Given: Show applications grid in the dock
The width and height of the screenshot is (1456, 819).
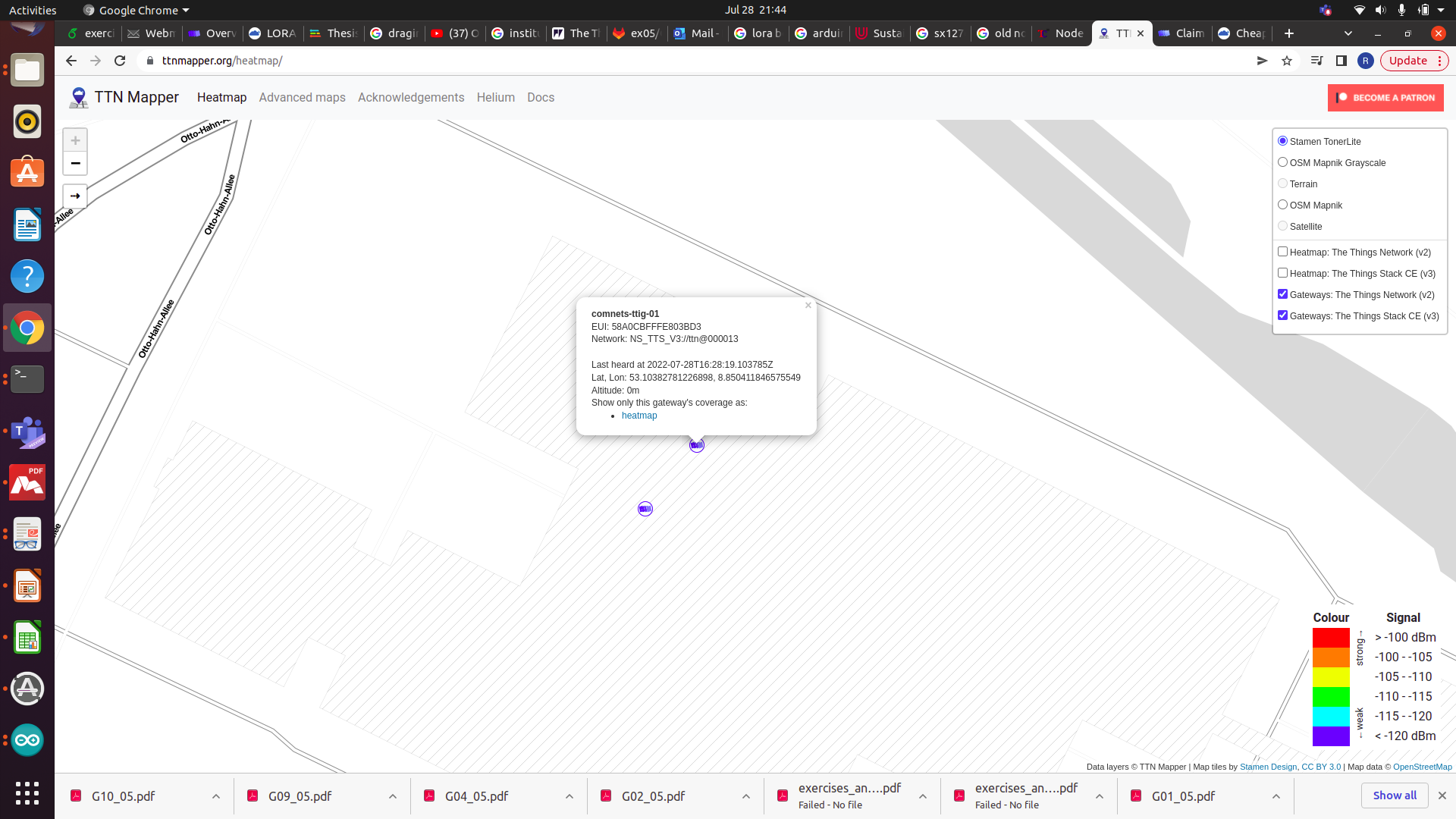Looking at the screenshot, I should (27, 792).
